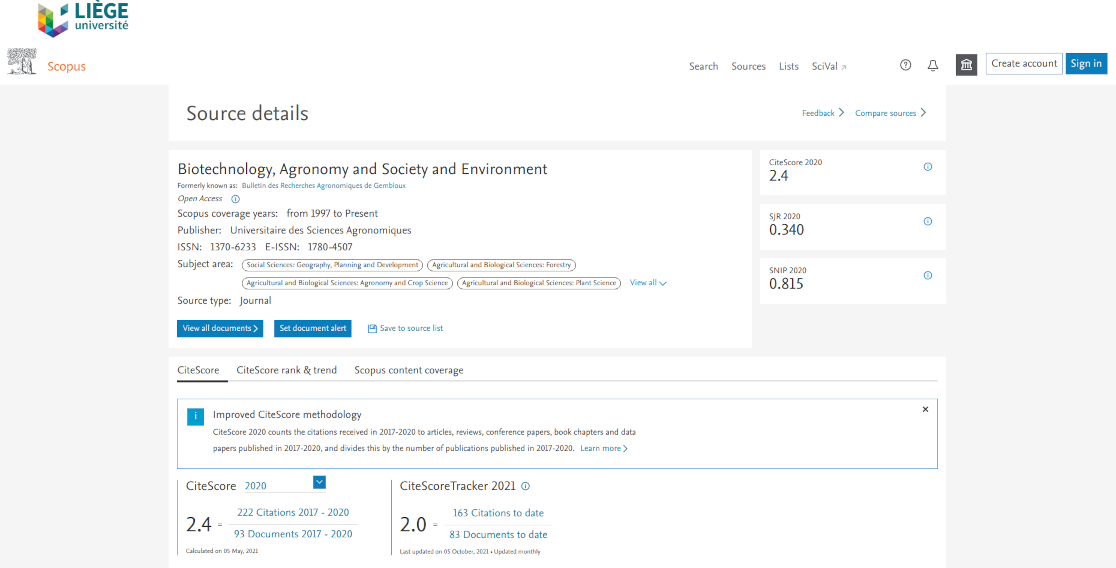Click the Liège université logo

click(x=83, y=19)
